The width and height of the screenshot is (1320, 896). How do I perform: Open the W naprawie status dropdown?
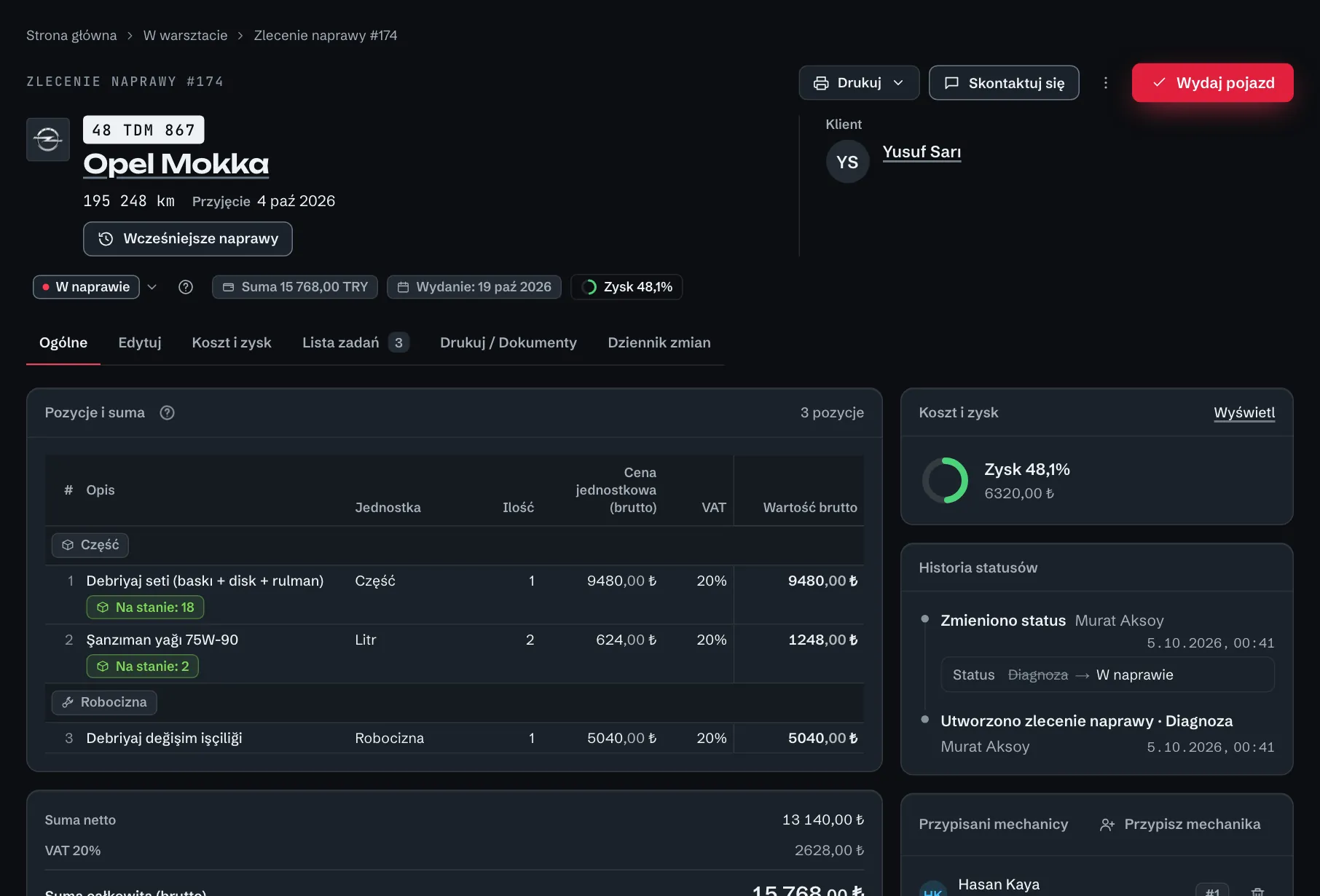tap(86, 287)
